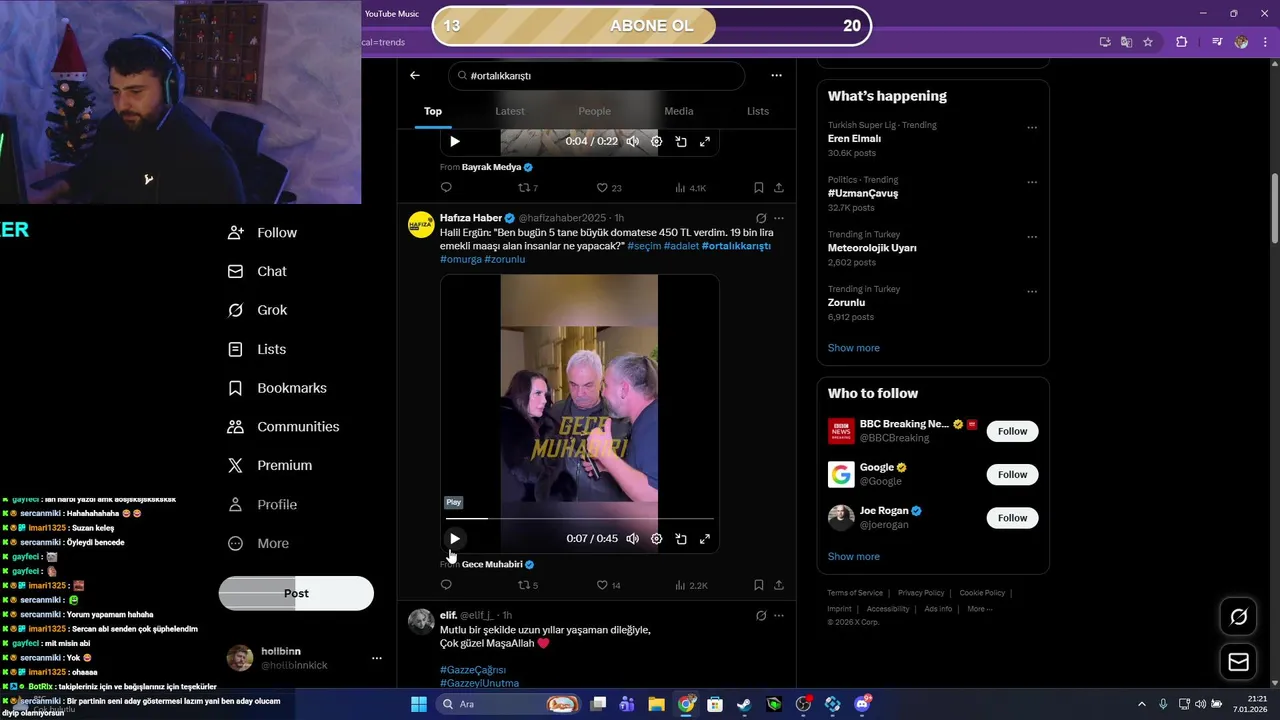Viewport: 1280px width, 720px height.
Task: Show more Who to follow suggestions
Action: [x=853, y=556]
